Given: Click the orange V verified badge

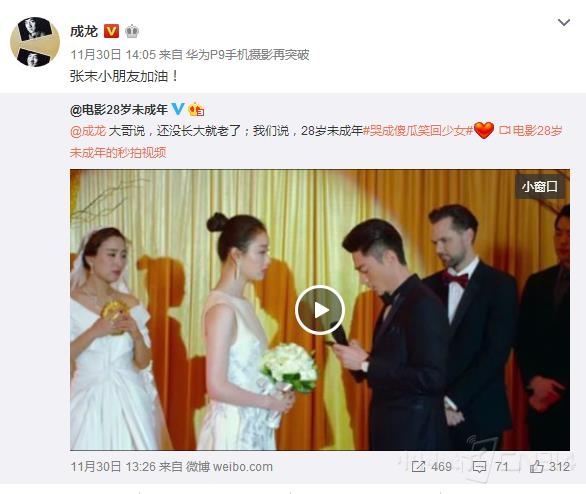Looking at the screenshot, I should tap(111, 31).
